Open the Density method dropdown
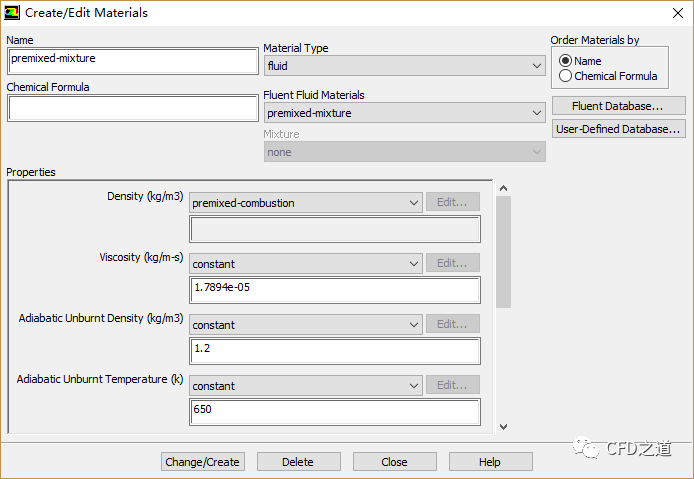 click(305, 203)
